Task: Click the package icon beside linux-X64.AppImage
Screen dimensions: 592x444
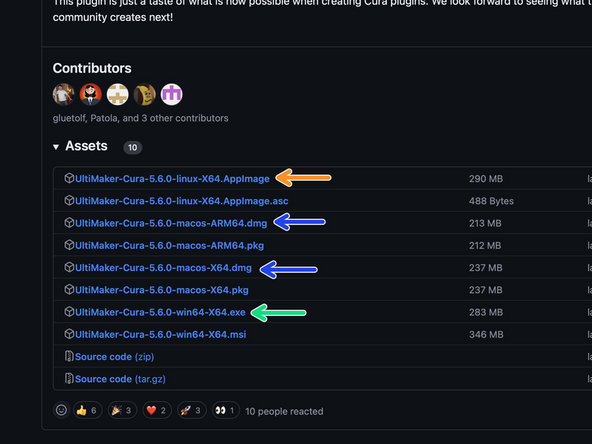Action: click(x=69, y=178)
